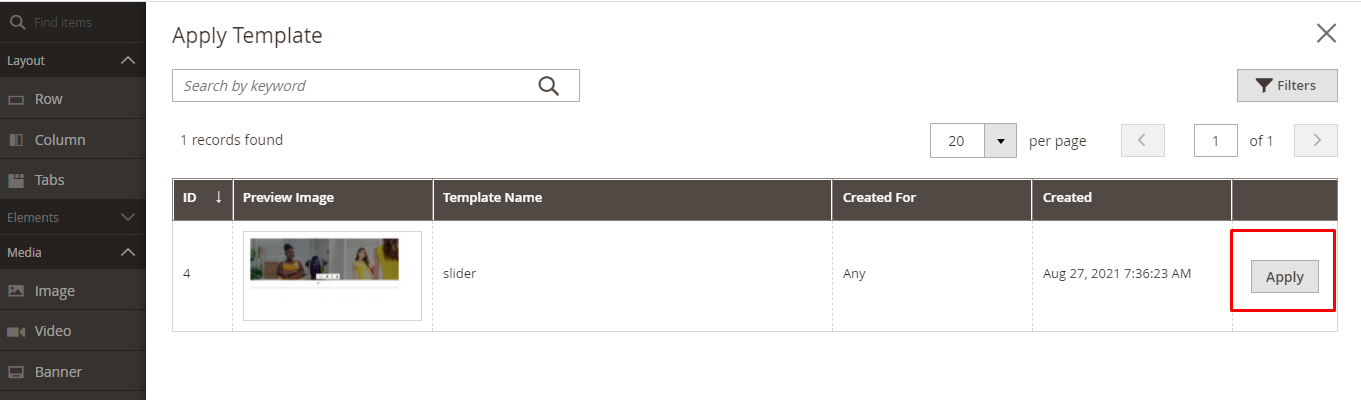The image size is (1361, 400).
Task: Select the Image media icon
Action: click(16, 291)
